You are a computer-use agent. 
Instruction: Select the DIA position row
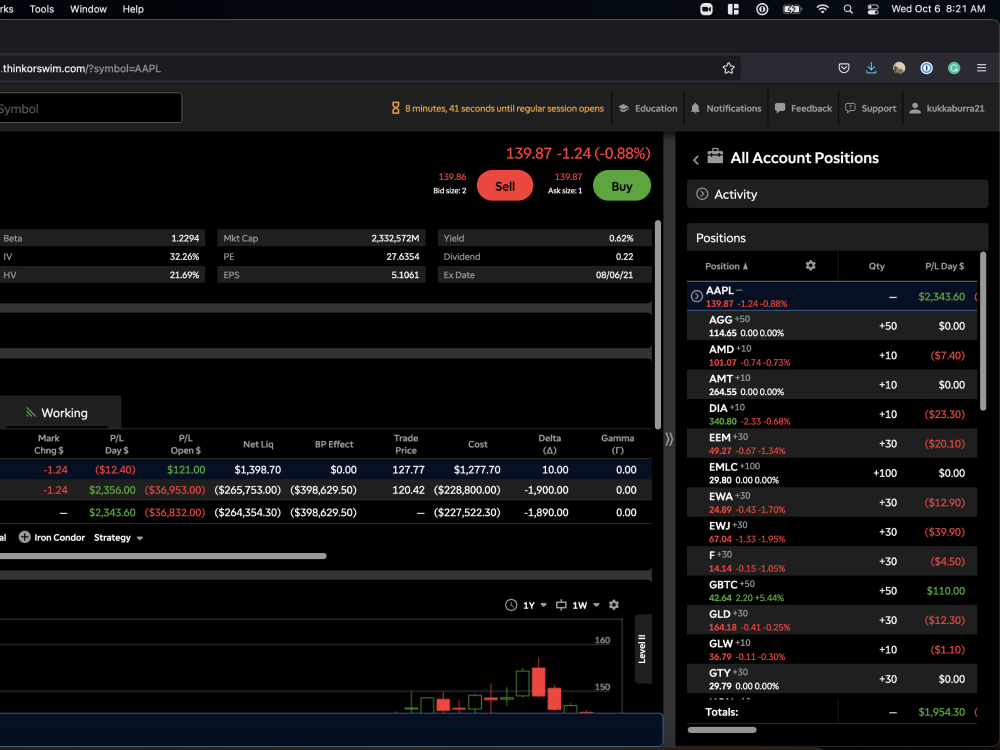coord(832,414)
